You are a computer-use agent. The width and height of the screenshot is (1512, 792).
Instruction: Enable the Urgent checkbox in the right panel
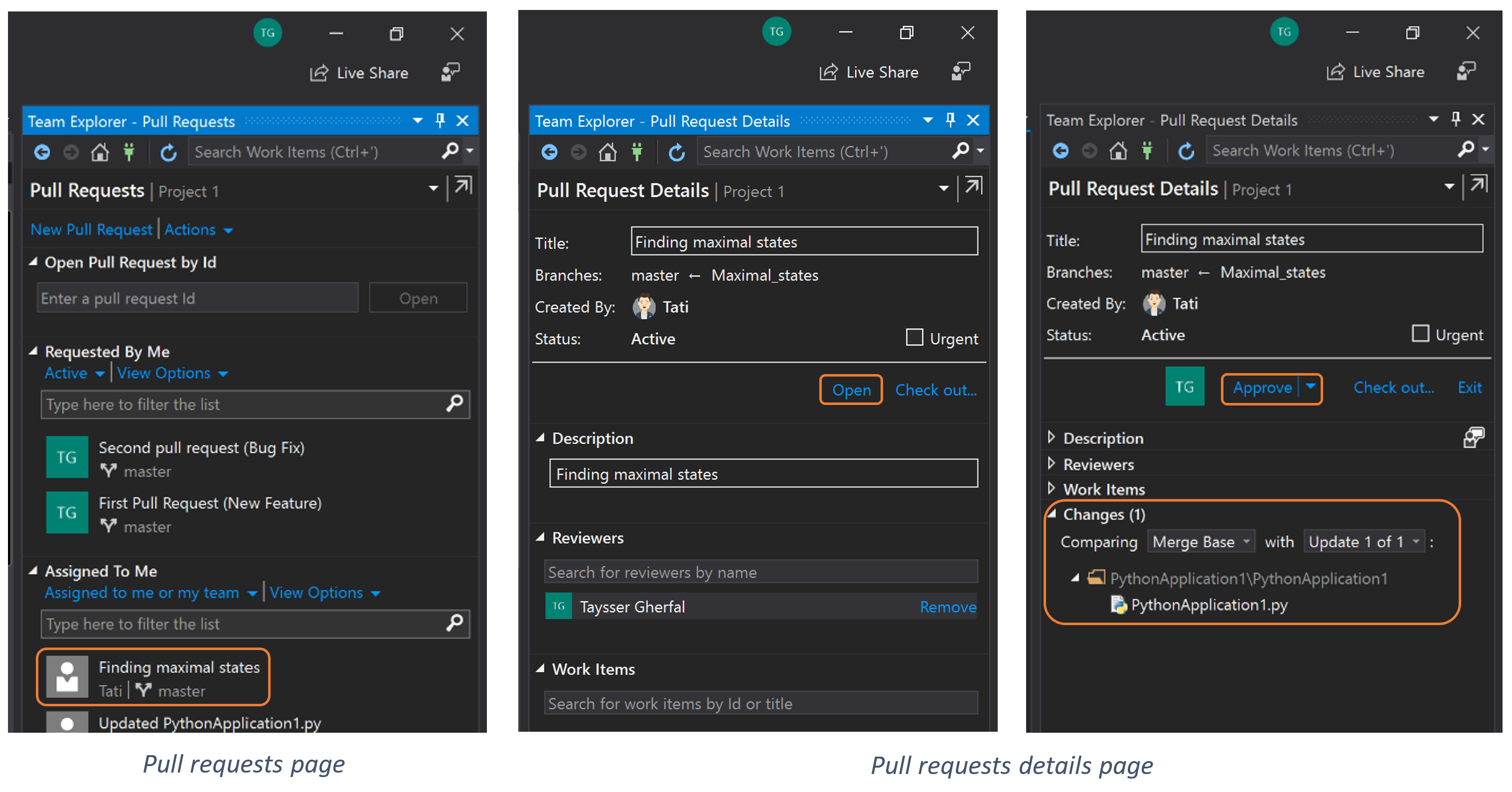click(1420, 333)
